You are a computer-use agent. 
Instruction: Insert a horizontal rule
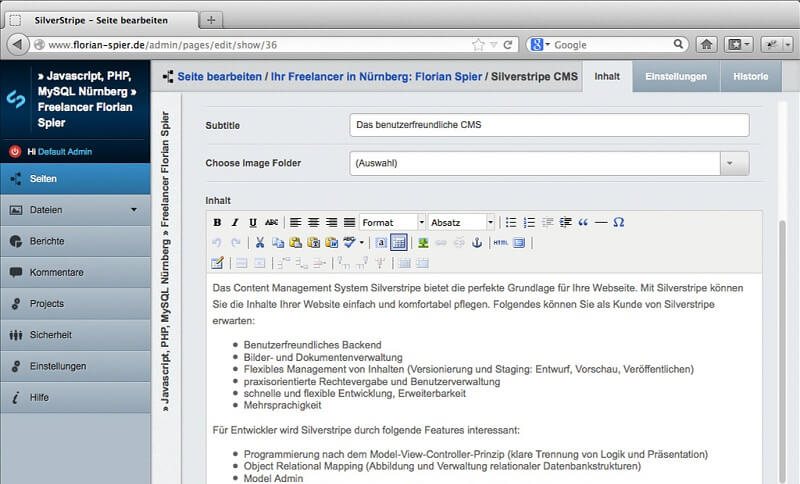[x=601, y=222]
